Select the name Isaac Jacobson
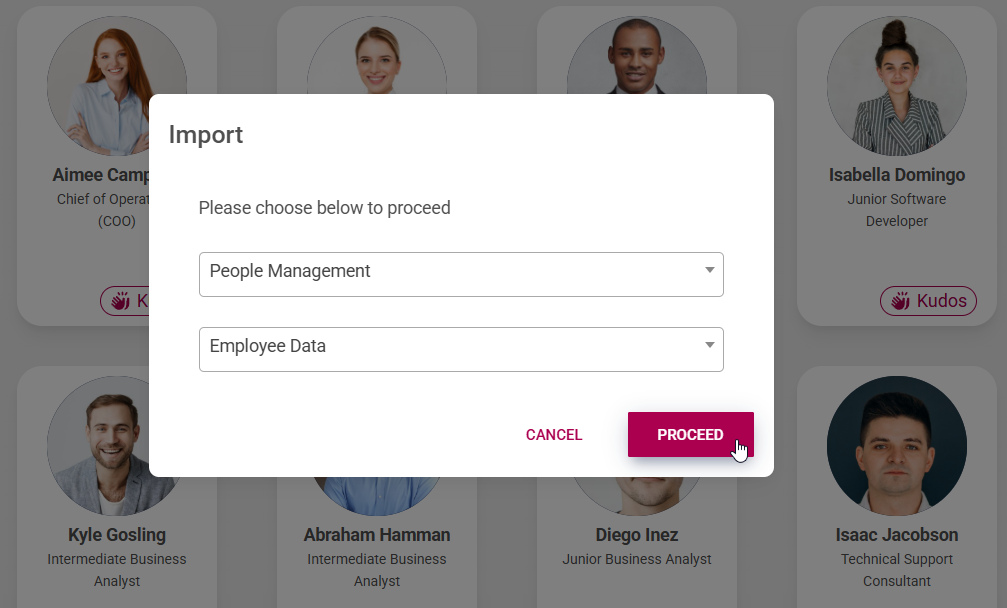 [896, 534]
